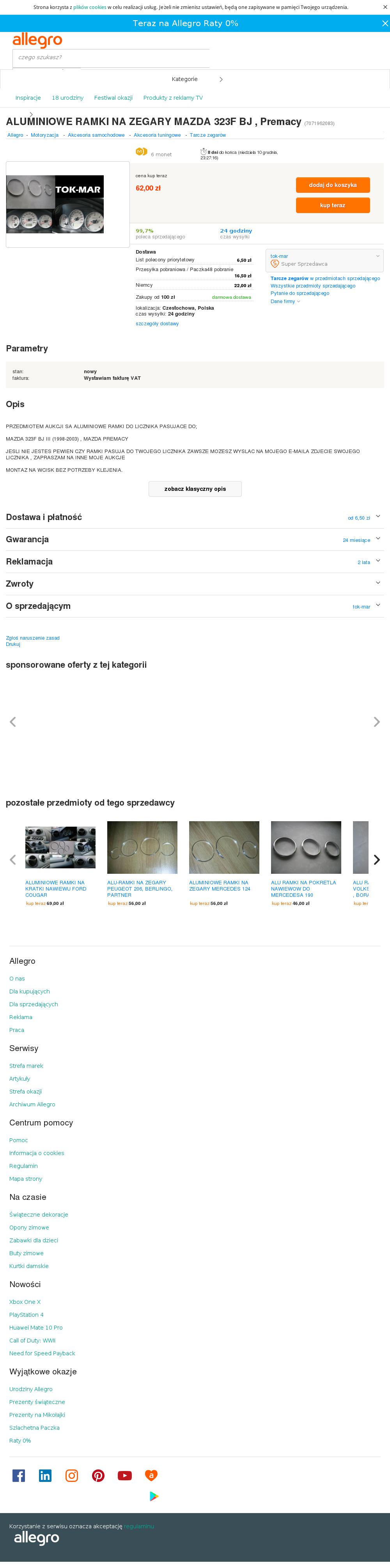Expand the Dostawa i płatność section
Screen dimensions: 390x1568
[x=195, y=517]
